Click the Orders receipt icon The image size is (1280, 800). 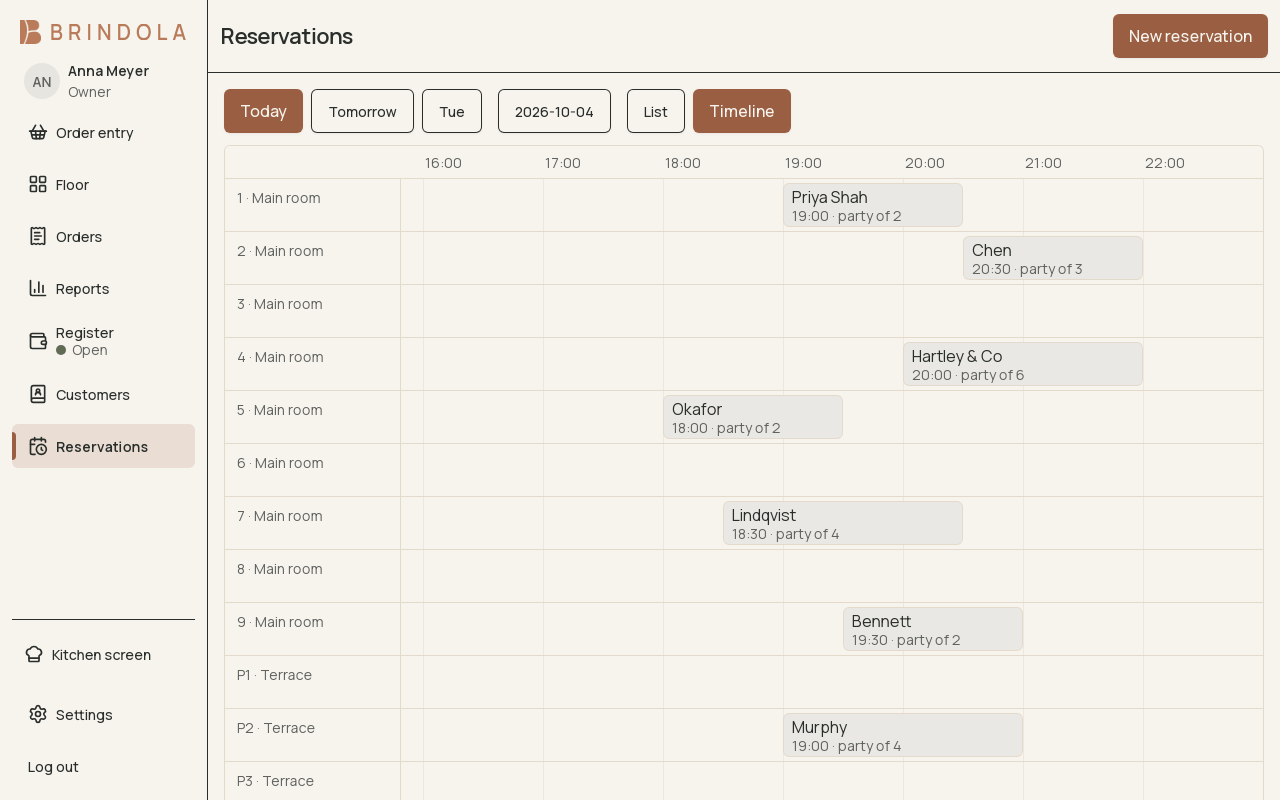click(x=38, y=236)
